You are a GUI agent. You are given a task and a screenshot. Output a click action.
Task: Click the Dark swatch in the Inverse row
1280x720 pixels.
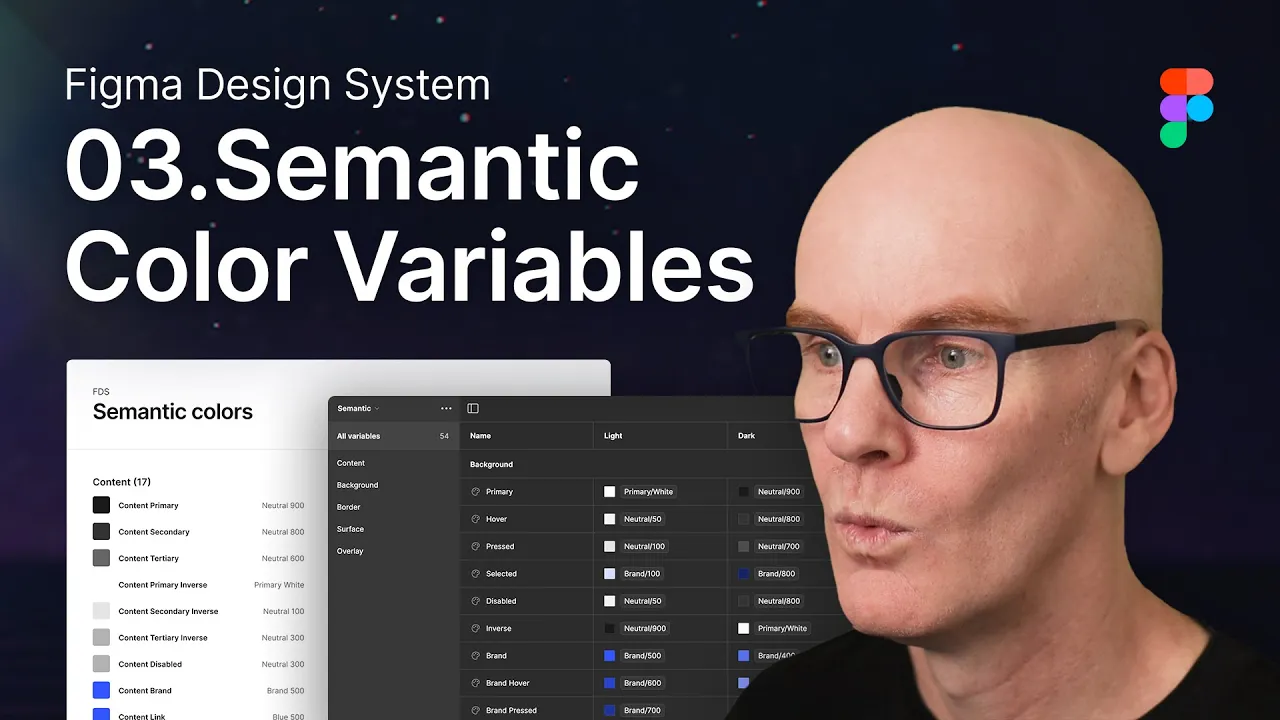click(x=744, y=628)
